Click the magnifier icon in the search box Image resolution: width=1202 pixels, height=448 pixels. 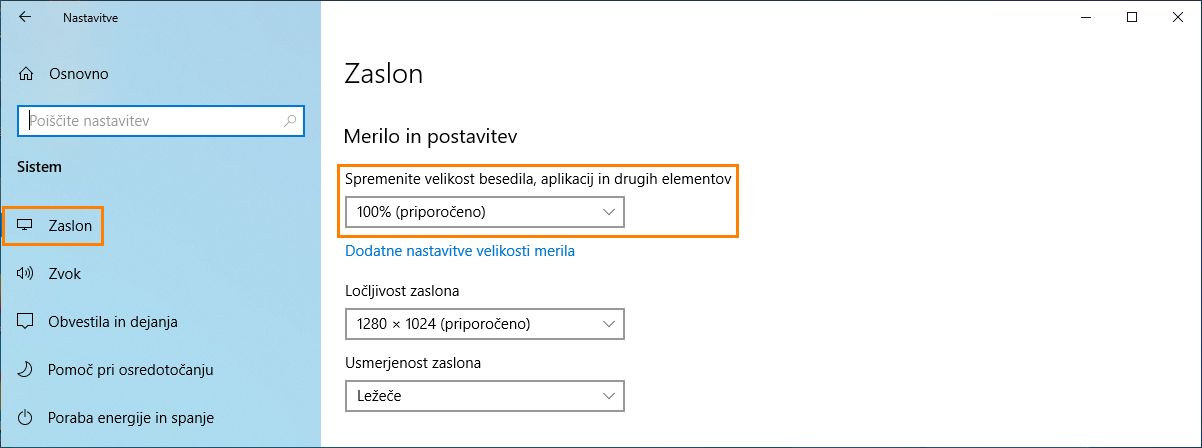point(290,120)
